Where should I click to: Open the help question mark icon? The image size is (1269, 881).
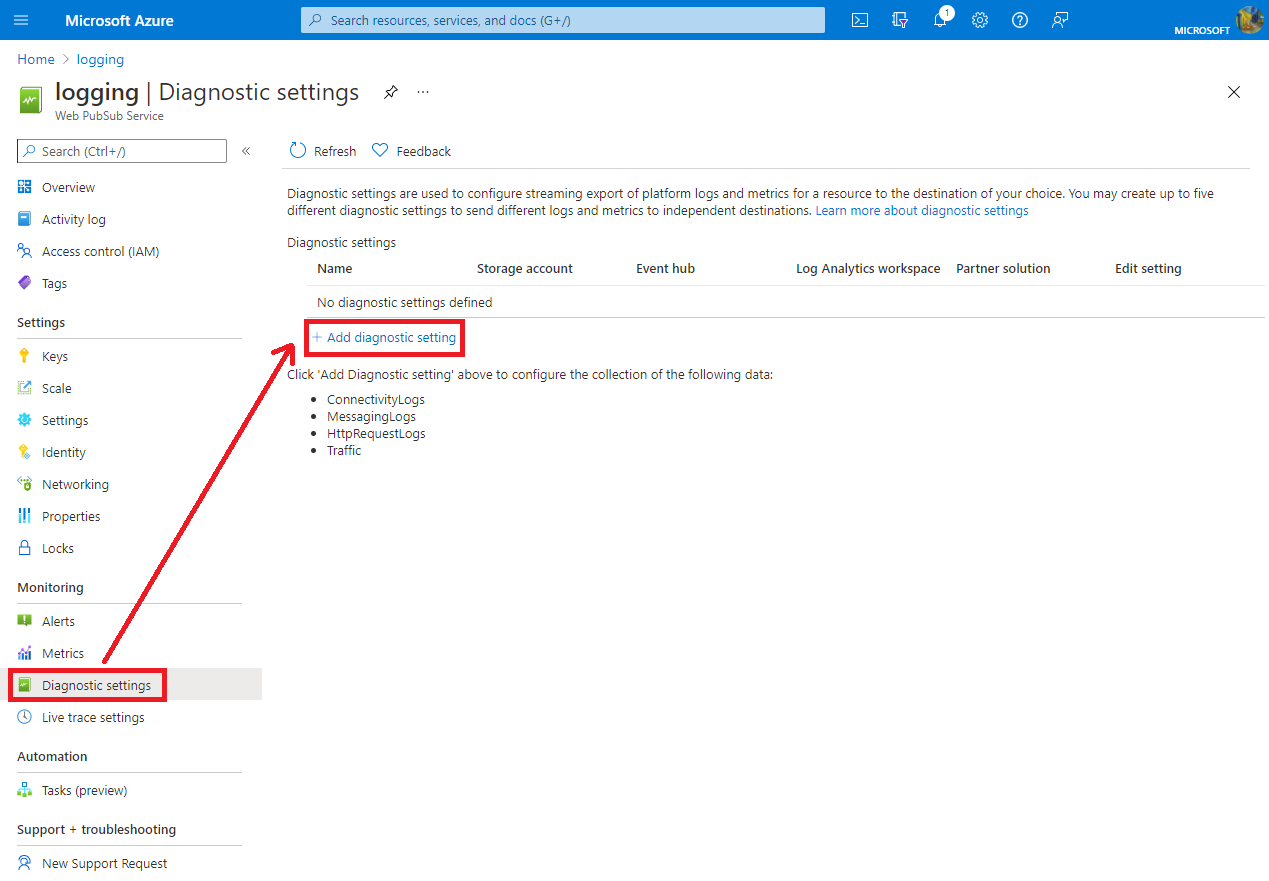[1019, 20]
